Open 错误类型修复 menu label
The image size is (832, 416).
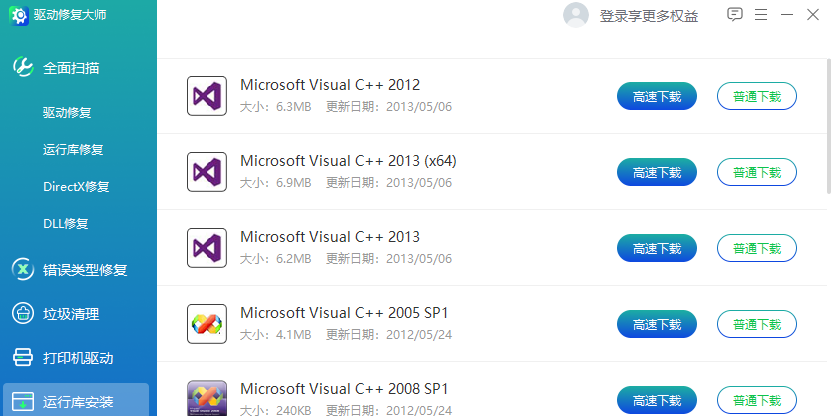(x=85, y=270)
